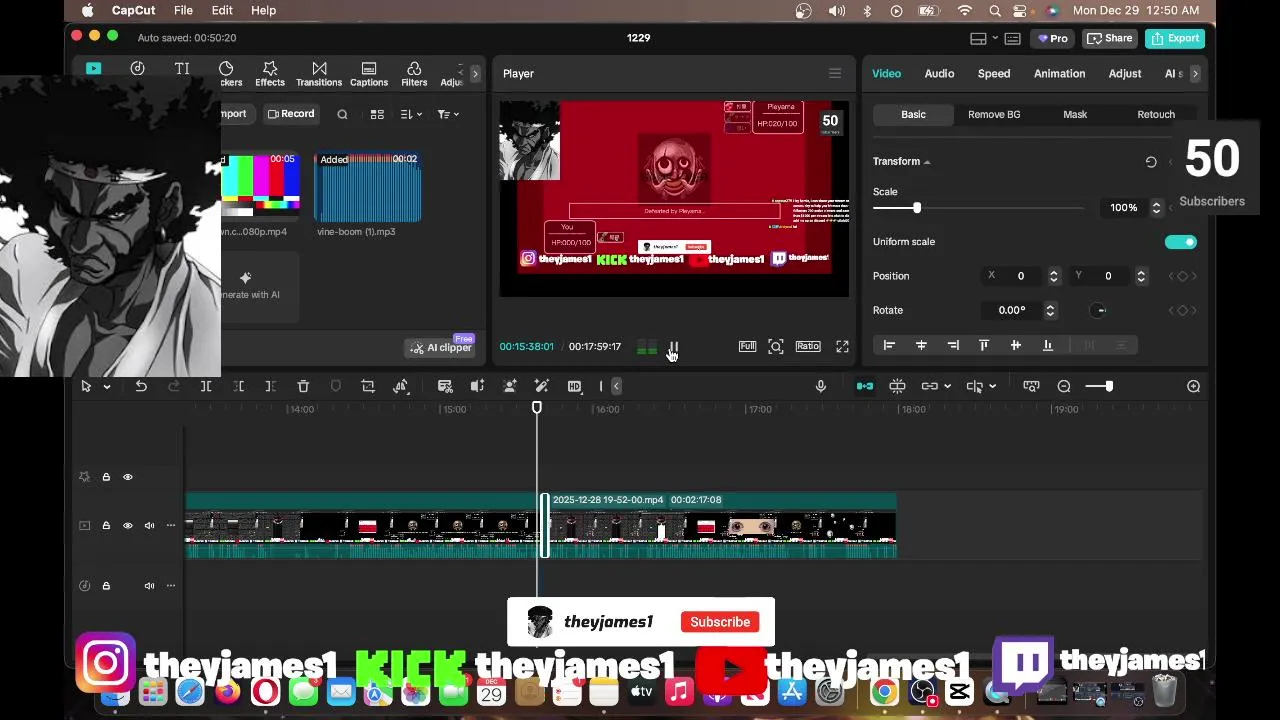Open the Text tab icon
The width and height of the screenshot is (1280, 720).
[x=182, y=69]
